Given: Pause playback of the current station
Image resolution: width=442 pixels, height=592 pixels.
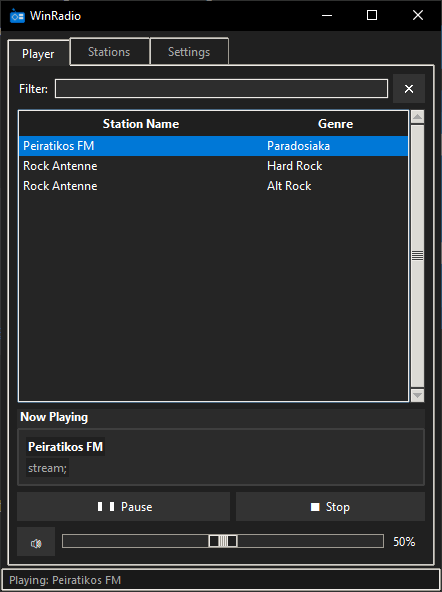Looking at the screenshot, I should coord(123,507).
